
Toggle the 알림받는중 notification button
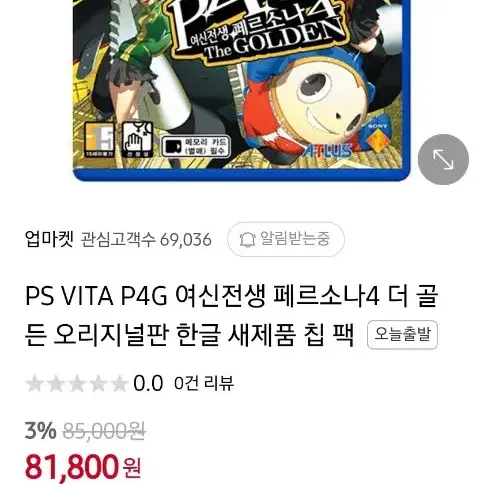point(286,239)
